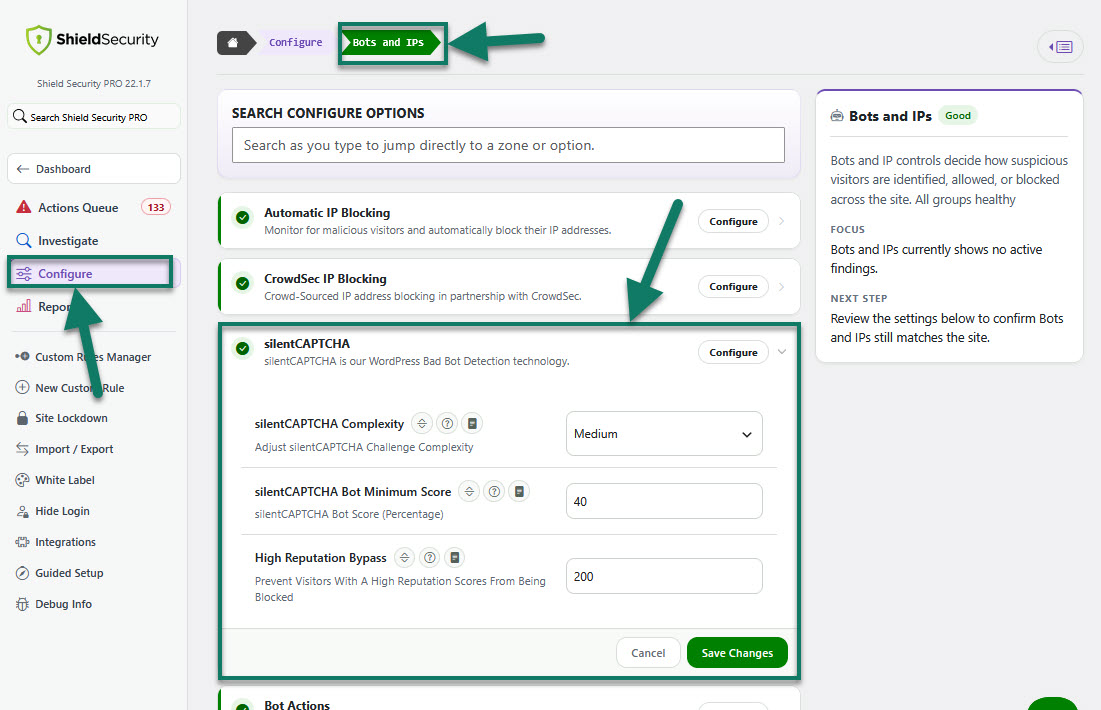Viewport: 1101px width, 710px height.
Task: Click the High Reputation Bypass field showing 200
Action: point(664,576)
